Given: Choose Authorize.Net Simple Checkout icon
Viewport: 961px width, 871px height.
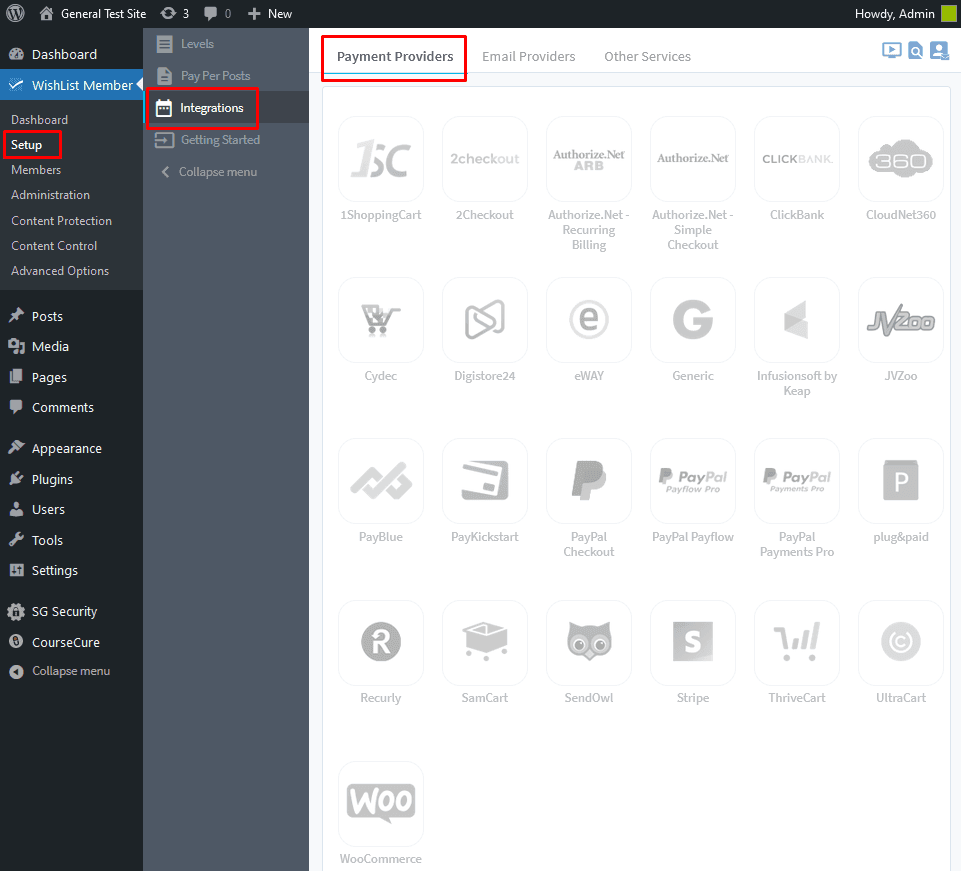Looking at the screenshot, I should coord(693,159).
